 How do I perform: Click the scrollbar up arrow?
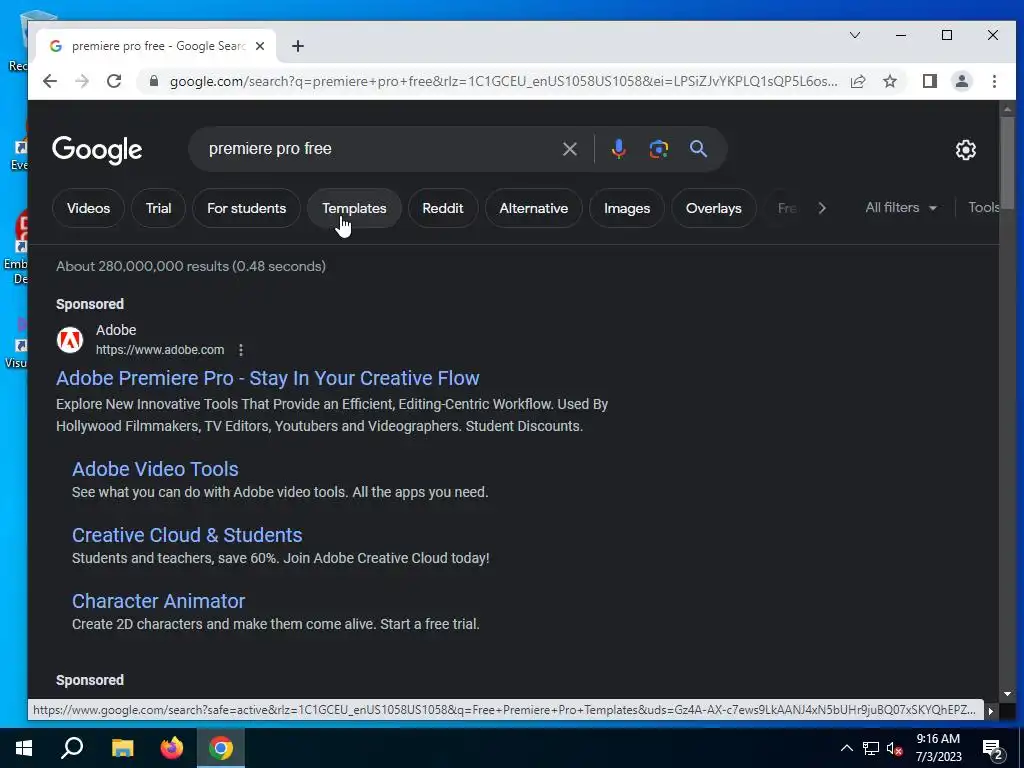click(1008, 109)
